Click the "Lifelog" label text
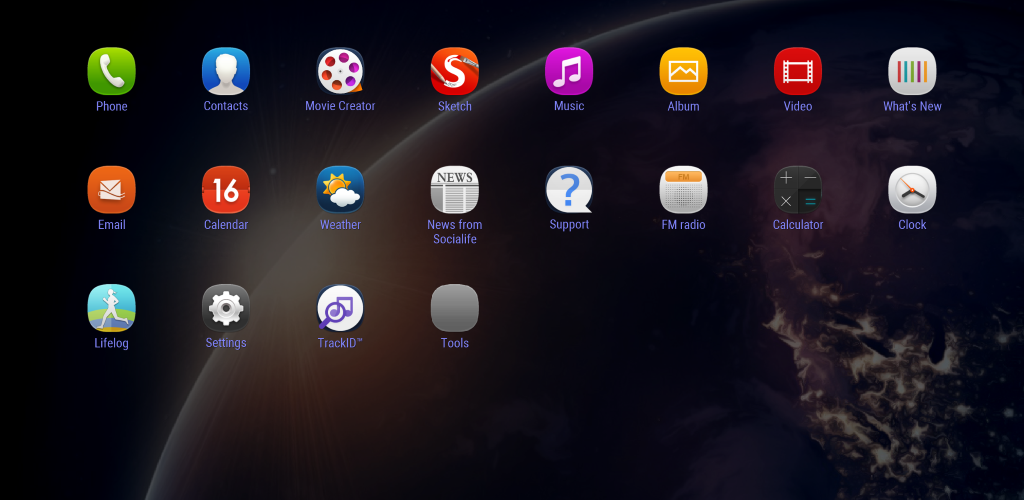Viewport: 1024px width, 500px height. click(x=112, y=343)
